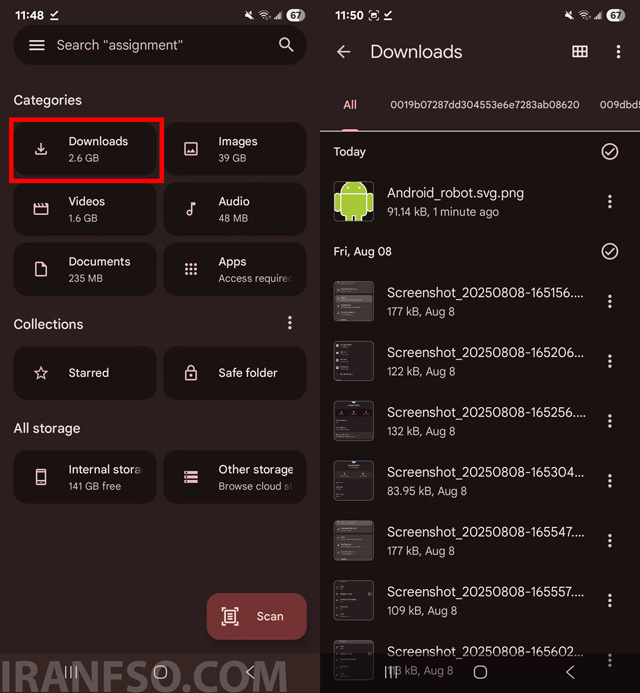Open Android_robot.svg.png file name
Viewport: 640px width, 693px height.
455,193
